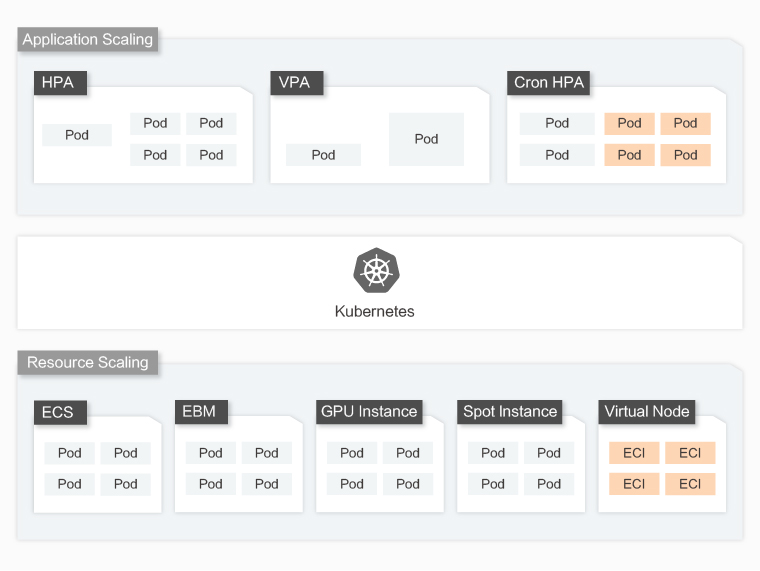The image size is (760, 571).
Task: Click the top-right orange Pod in Cron HPA
Action: (685, 123)
